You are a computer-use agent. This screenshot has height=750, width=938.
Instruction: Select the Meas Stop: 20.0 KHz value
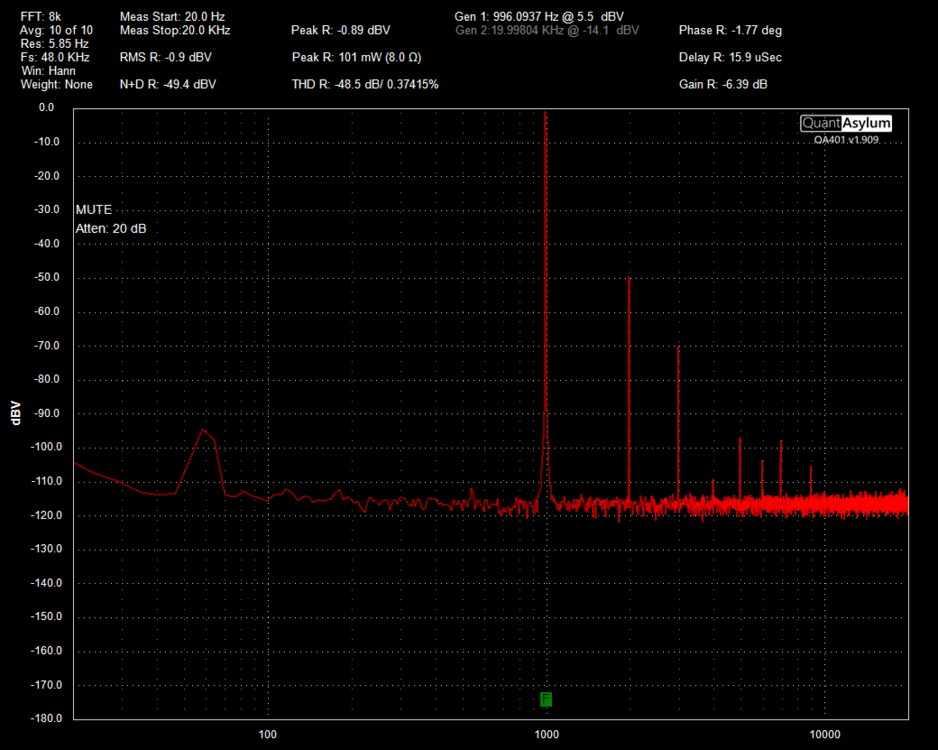coord(175,30)
